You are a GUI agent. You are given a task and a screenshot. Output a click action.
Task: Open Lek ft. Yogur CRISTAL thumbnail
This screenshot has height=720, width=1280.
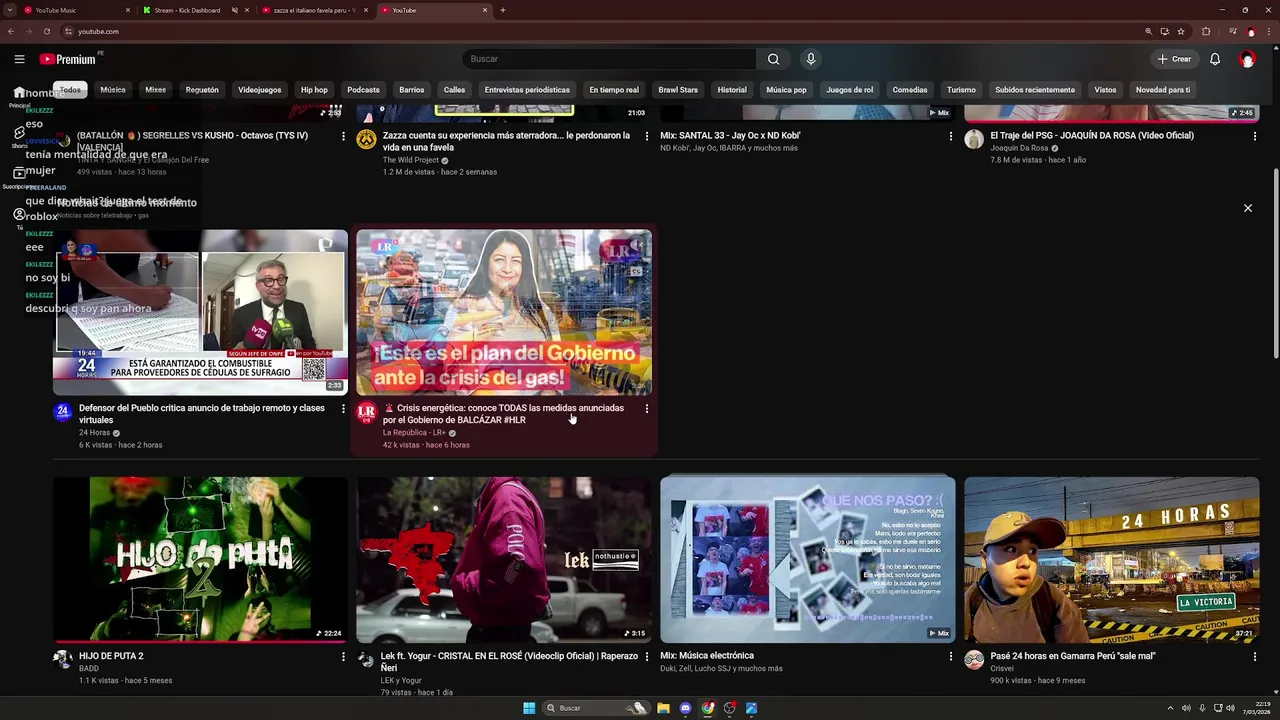[504, 559]
